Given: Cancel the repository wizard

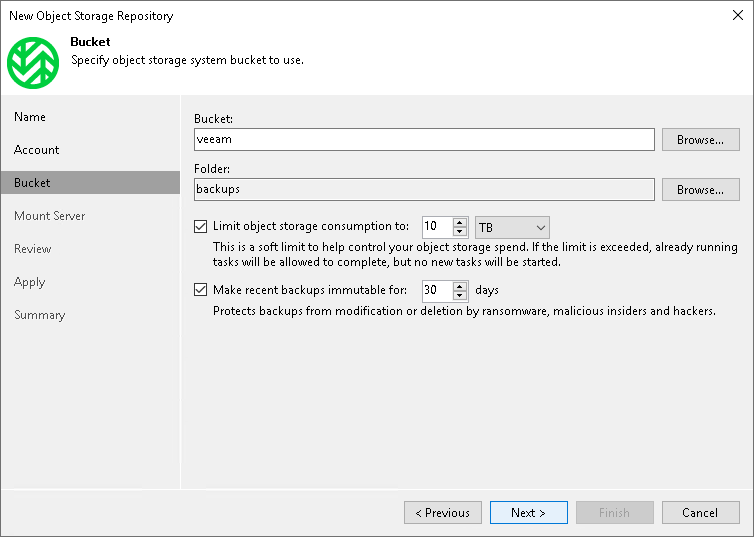Looking at the screenshot, I should pos(701,512).
